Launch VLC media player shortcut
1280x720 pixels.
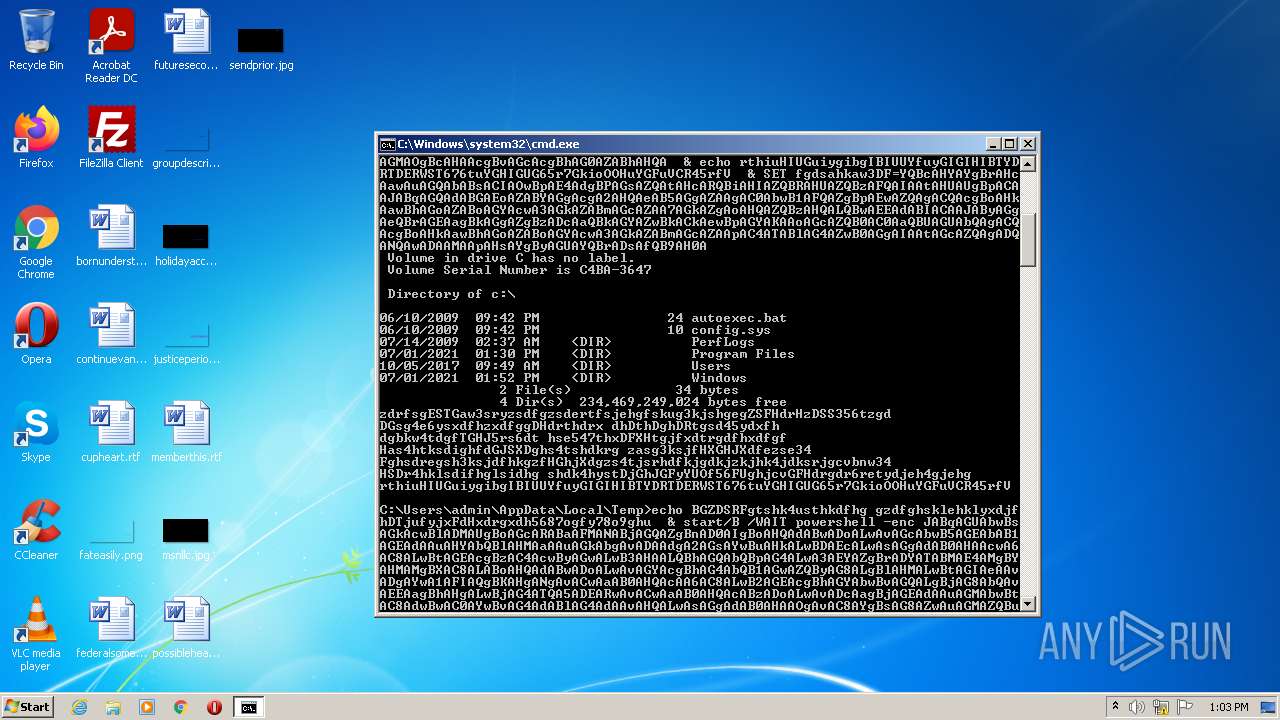click(36, 634)
